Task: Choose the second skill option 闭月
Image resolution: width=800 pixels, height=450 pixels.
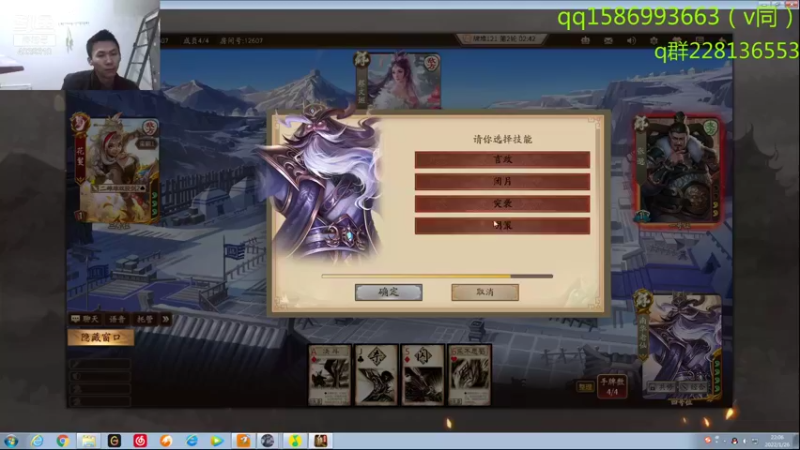Action: click(x=502, y=181)
